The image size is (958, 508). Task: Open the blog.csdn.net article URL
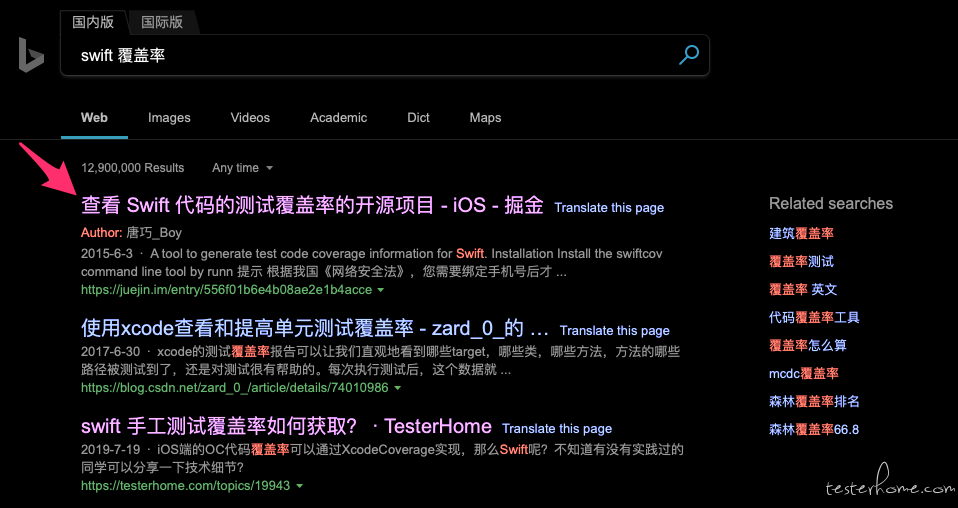pyautogui.click(x=235, y=388)
